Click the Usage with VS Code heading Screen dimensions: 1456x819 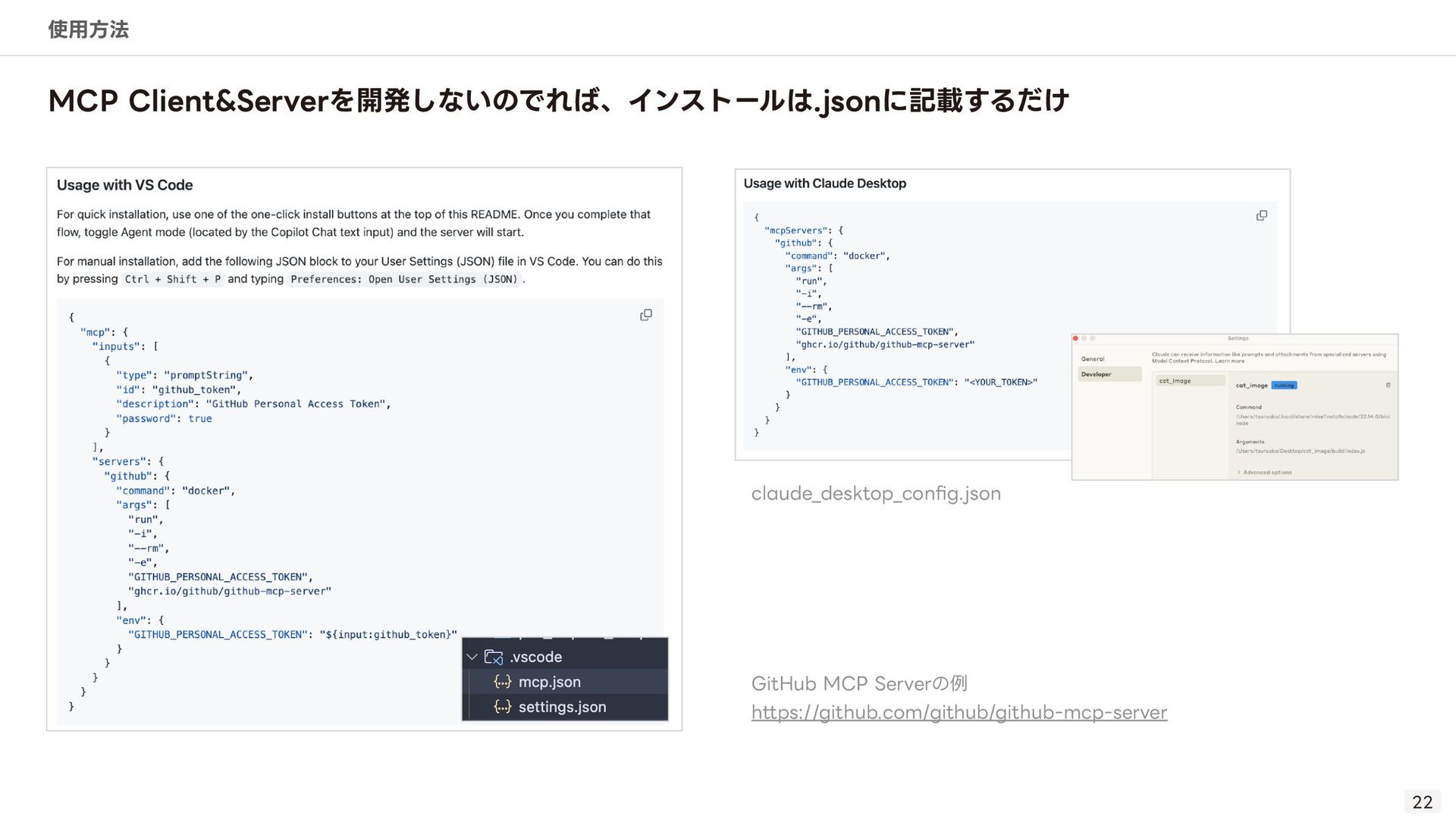point(125,185)
